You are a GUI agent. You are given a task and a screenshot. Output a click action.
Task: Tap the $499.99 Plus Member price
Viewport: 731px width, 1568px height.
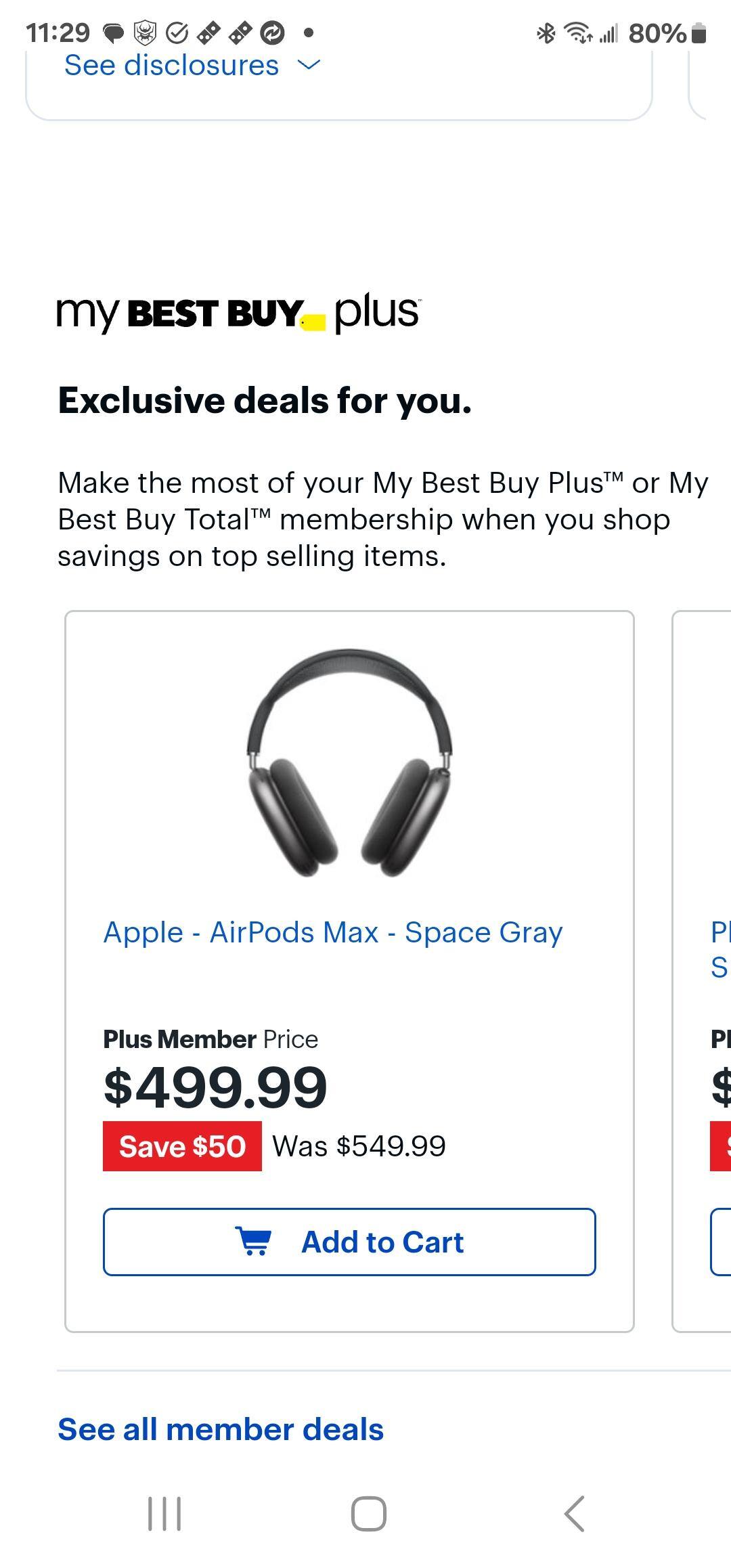point(215,1087)
